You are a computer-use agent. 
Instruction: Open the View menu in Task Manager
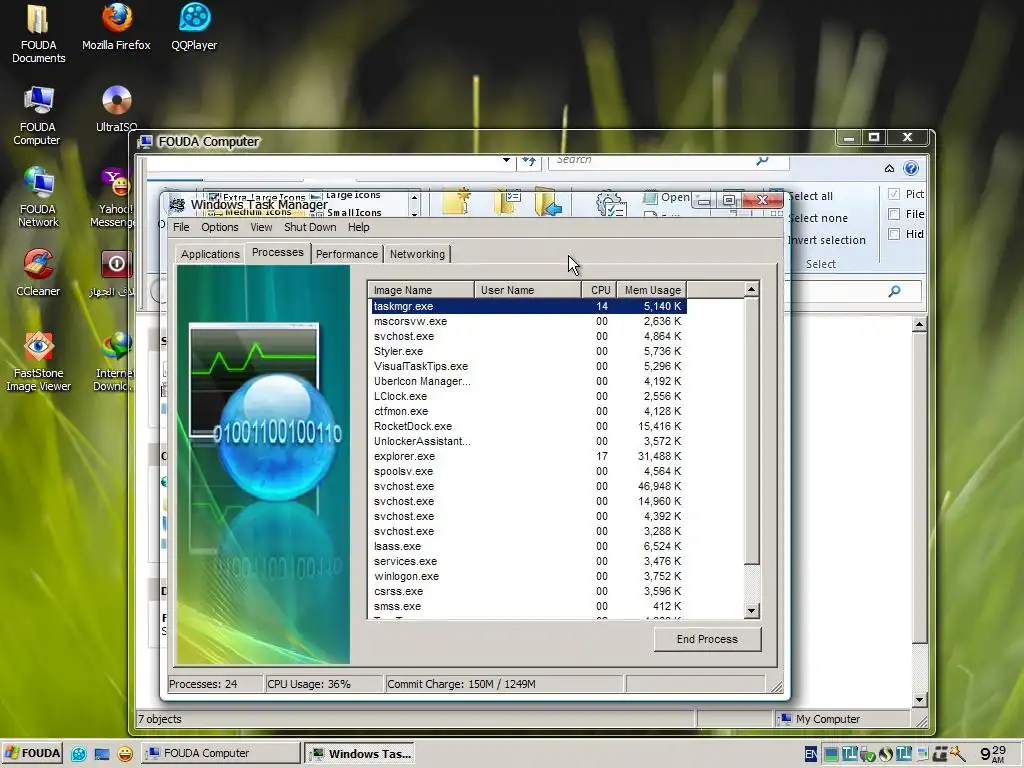click(261, 227)
